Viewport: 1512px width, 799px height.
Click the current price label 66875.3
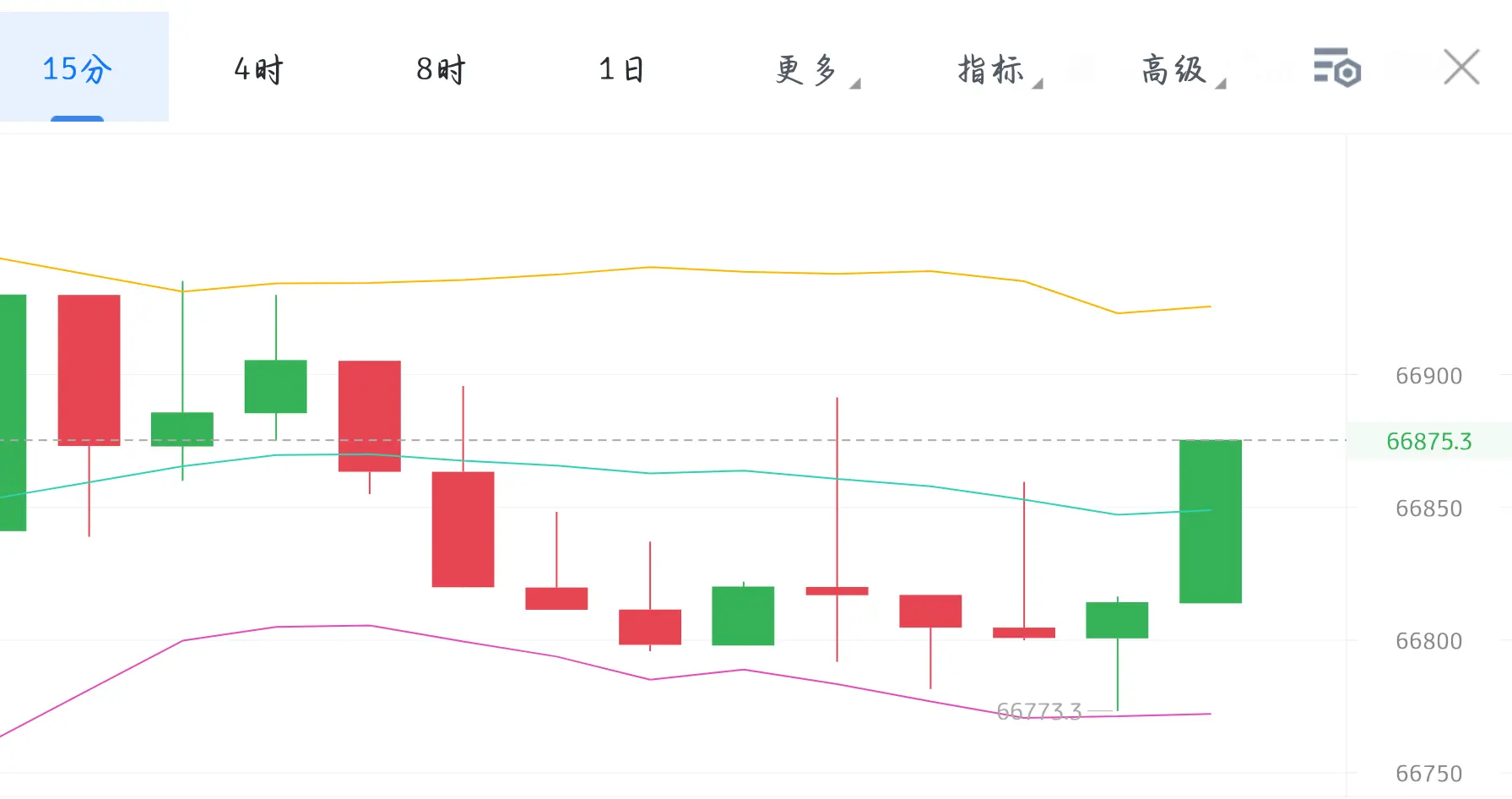point(1428,441)
